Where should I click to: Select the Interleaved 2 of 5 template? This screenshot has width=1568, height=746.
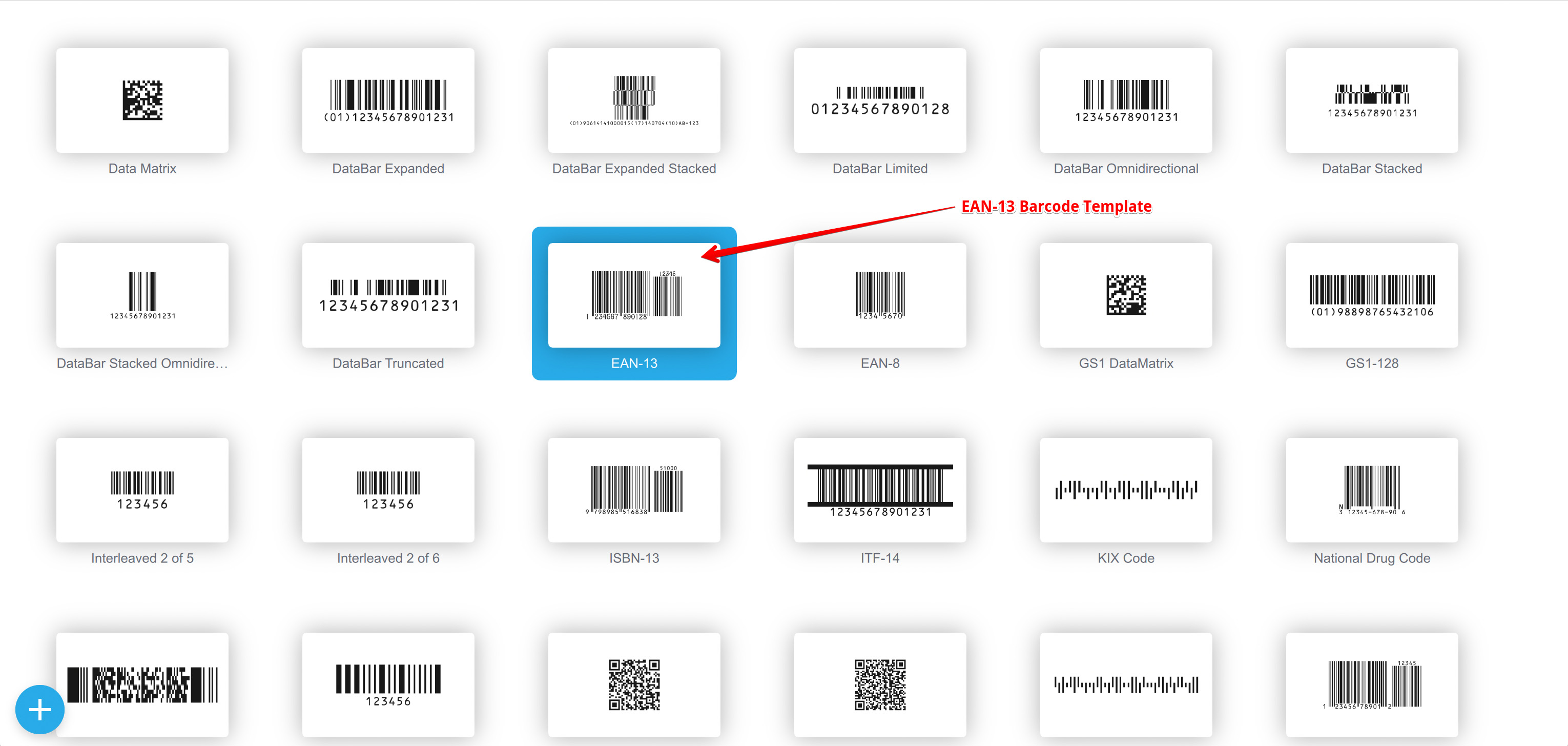coord(142,490)
